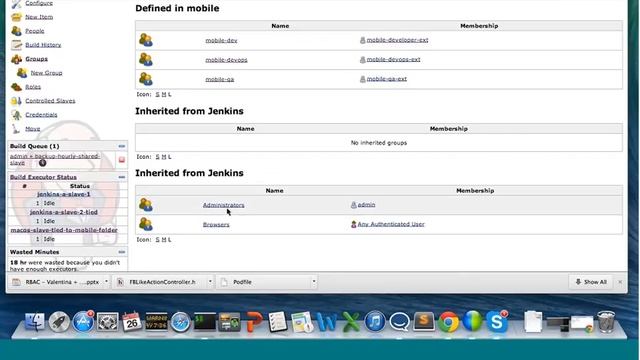Click the Build Executor Status heading link
The width and height of the screenshot is (640, 360).
[43, 177]
